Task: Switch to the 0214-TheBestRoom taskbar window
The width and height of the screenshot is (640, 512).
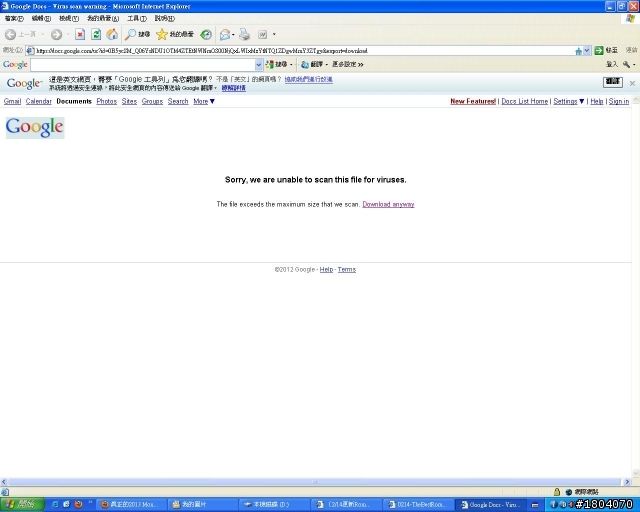Action: pos(419,505)
